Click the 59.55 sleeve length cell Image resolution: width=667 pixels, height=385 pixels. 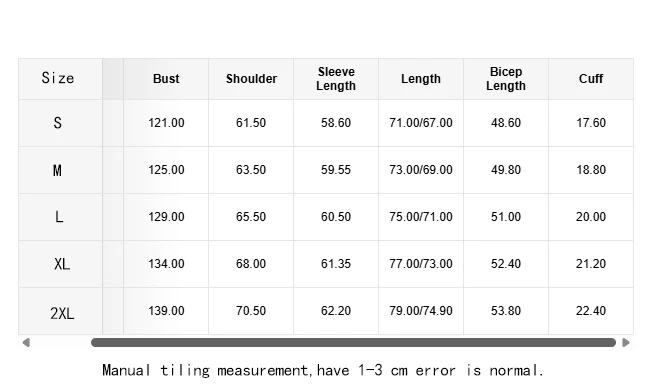point(336,170)
